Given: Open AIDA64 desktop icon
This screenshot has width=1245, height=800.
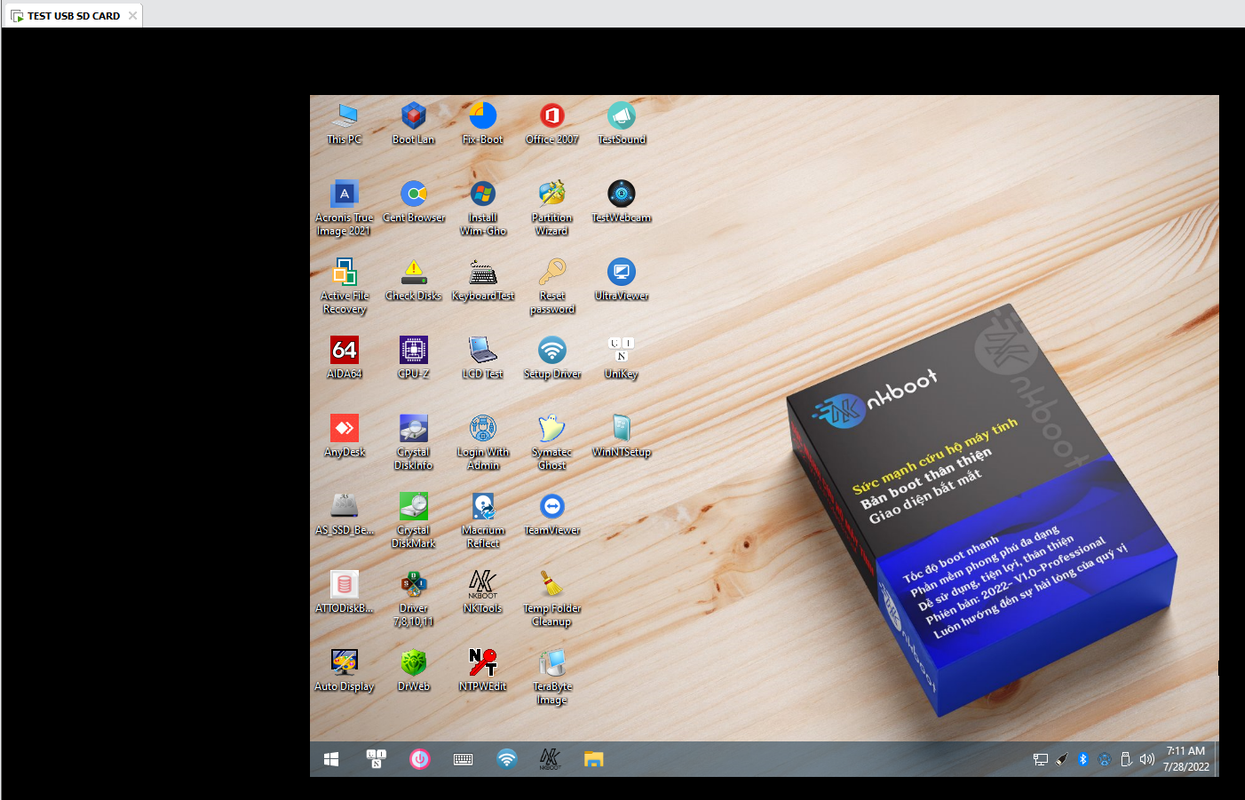Looking at the screenshot, I should (344, 358).
